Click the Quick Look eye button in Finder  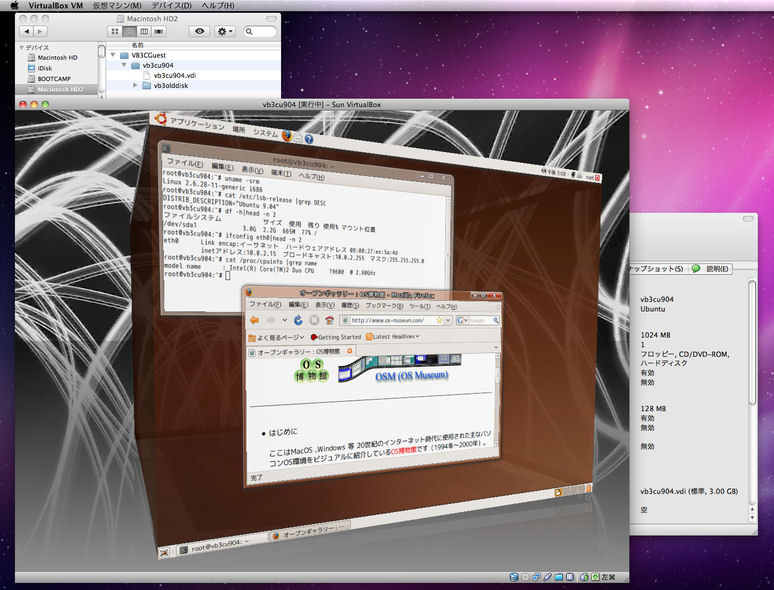(199, 31)
